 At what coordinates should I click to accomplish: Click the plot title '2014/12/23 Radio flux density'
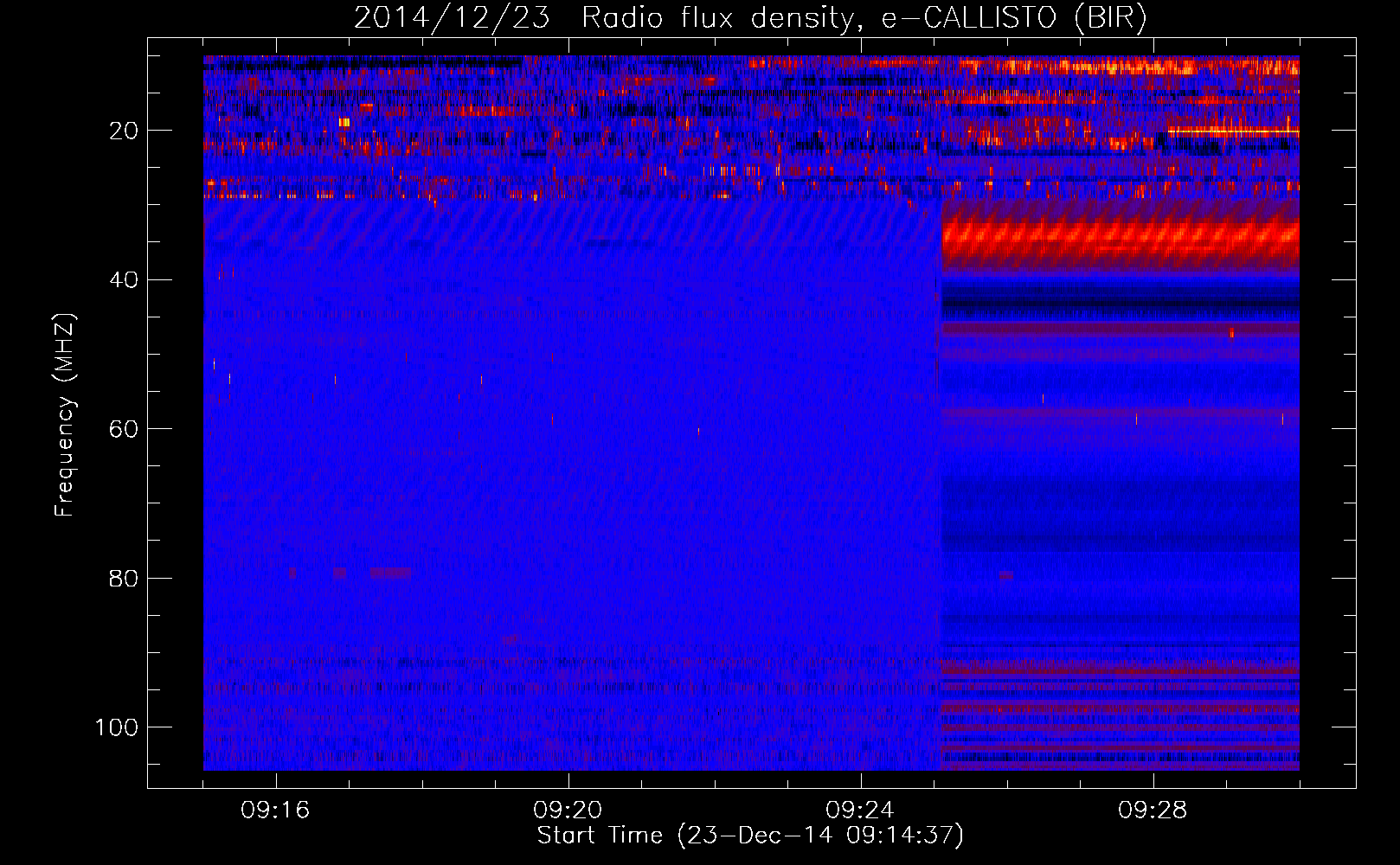point(750,18)
